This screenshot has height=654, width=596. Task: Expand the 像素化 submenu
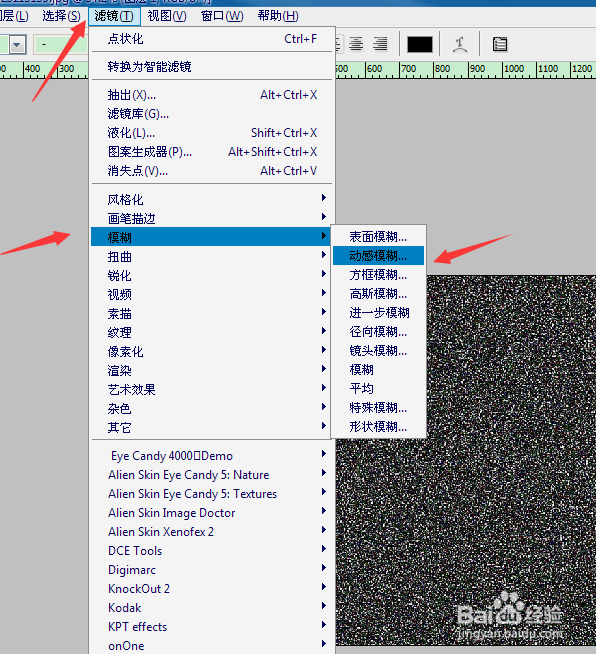[212, 351]
